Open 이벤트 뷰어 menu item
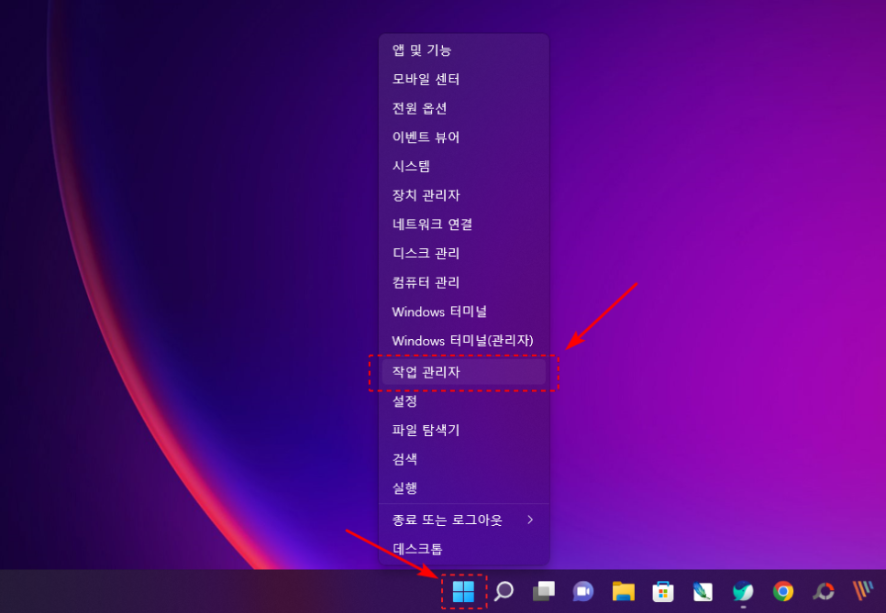Image resolution: width=886 pixels, height=613 pixels. 464,137
